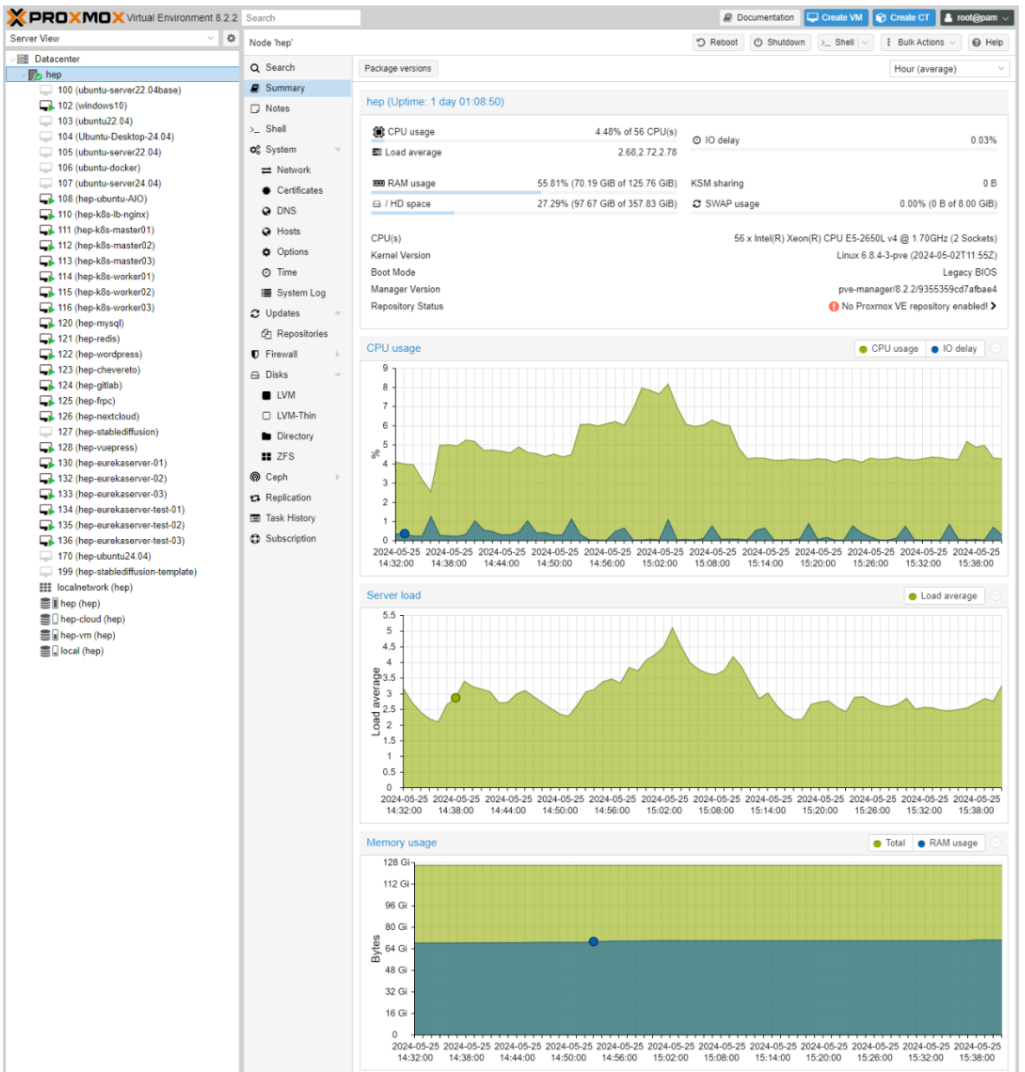Click the red repository warning icon
This screenshot has width=1025, height=1072.
click(834, 306)
